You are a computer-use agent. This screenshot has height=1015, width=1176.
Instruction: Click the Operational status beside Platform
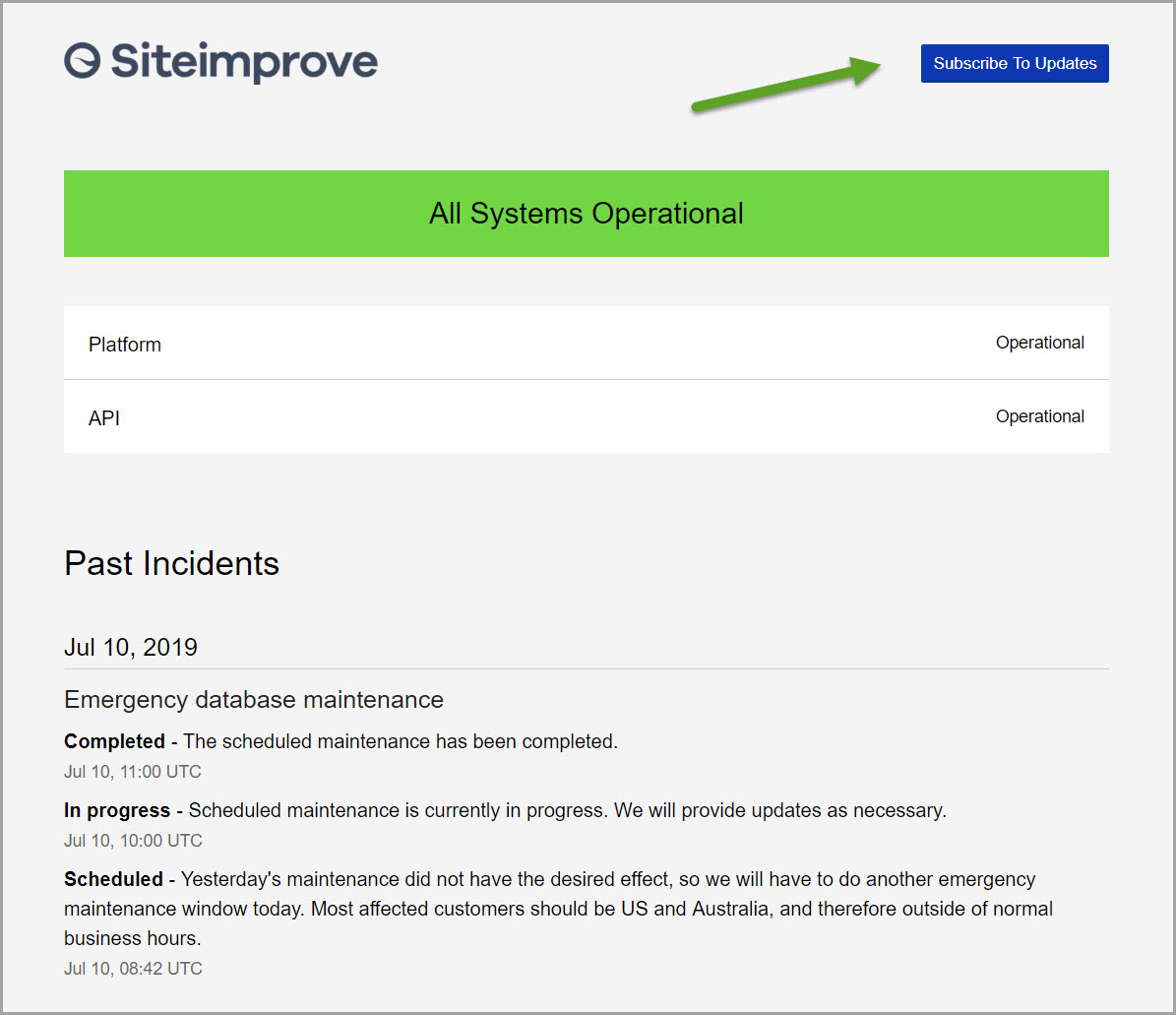click(x=1039, y=343)
